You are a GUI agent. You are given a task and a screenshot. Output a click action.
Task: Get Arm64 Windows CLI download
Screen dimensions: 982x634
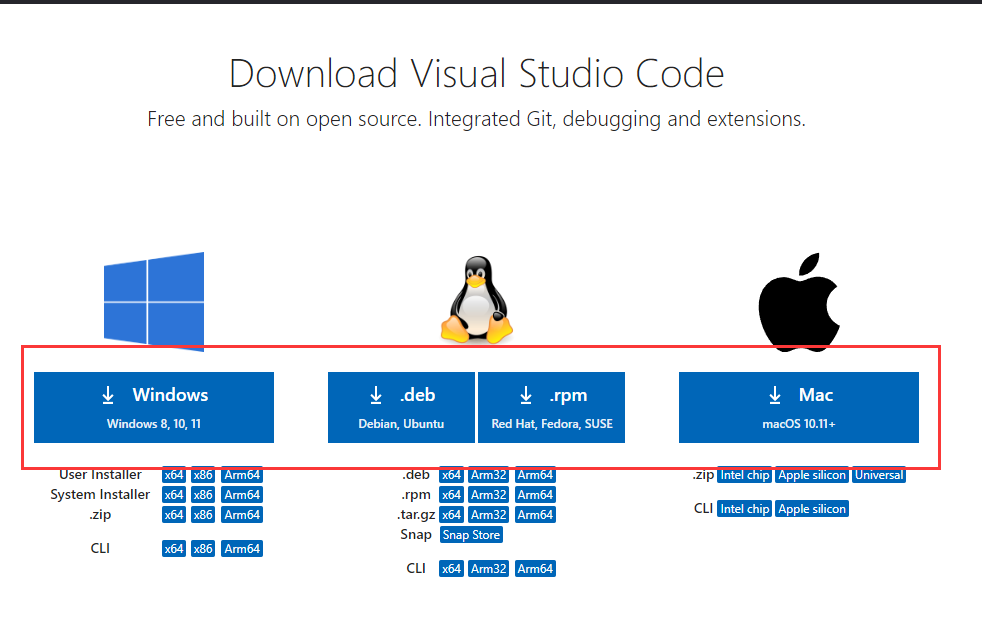[x=242, y=549]
